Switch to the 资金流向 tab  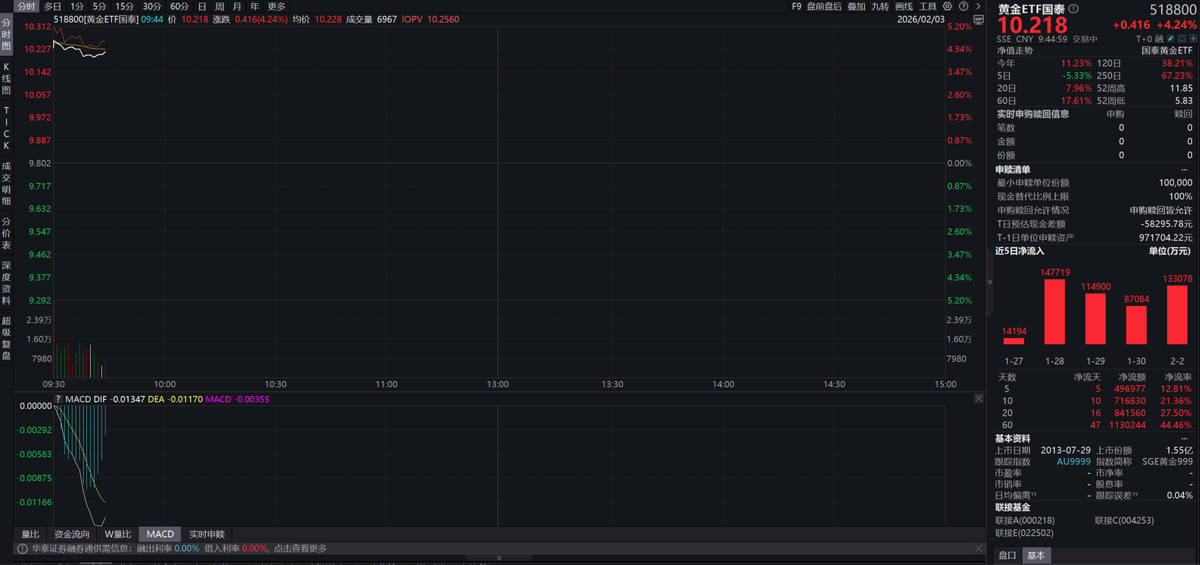72,534
